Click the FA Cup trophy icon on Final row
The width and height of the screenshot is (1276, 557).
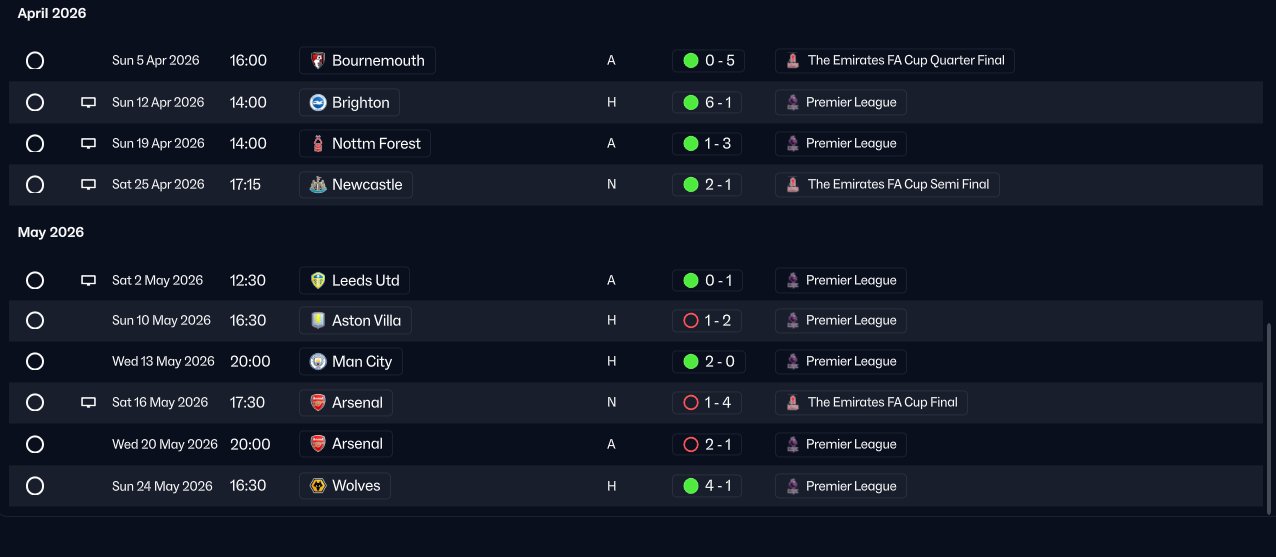coord(793,402)
